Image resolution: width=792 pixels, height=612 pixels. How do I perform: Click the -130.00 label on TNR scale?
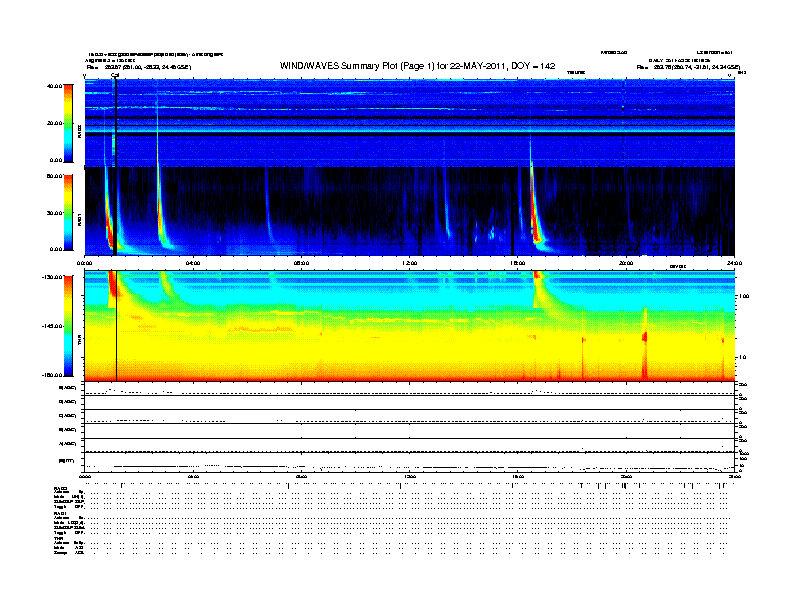(52, 277)
